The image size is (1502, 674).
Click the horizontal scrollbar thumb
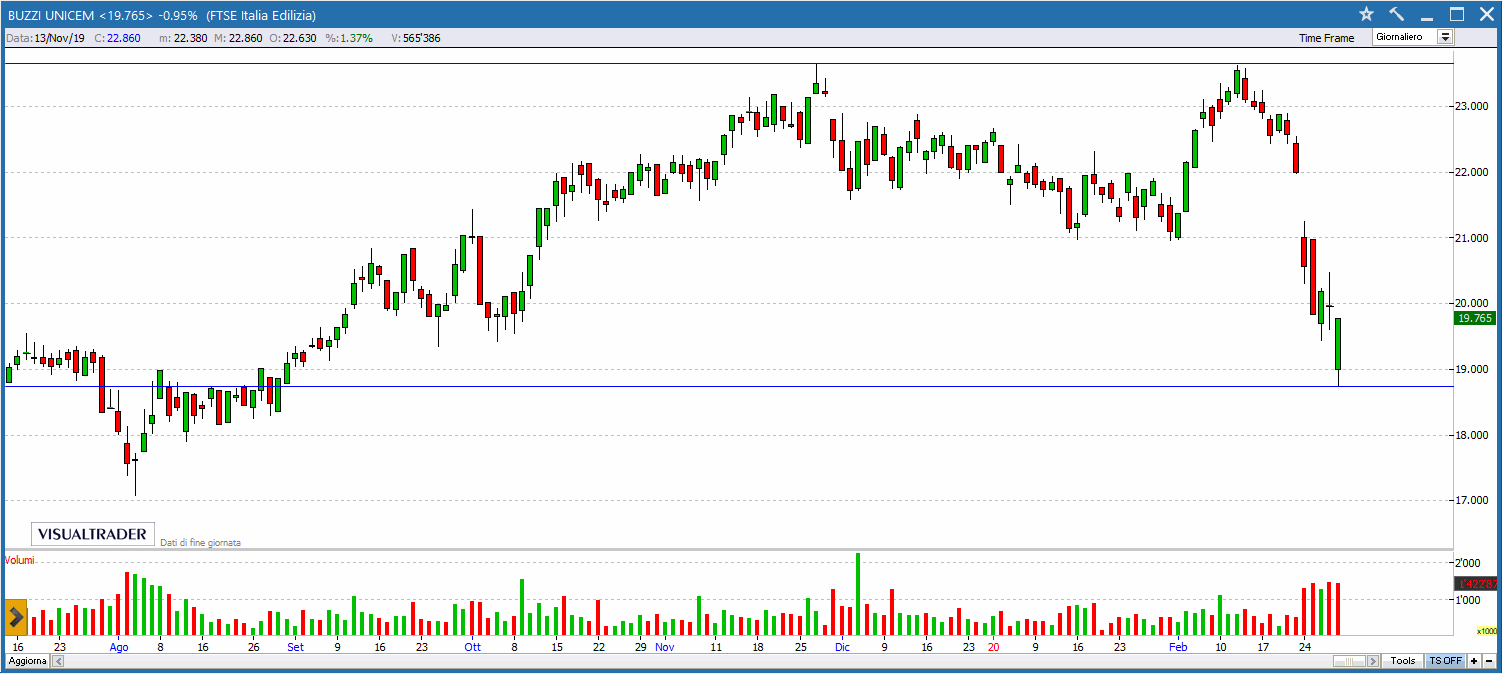tap(1351, 662)
